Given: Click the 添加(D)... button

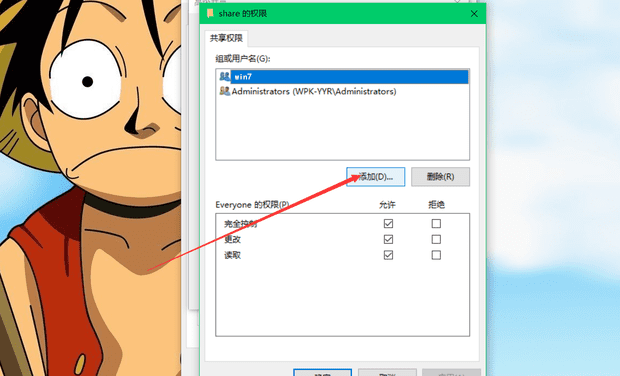Looking at the screenshot, I should point(376,176).
